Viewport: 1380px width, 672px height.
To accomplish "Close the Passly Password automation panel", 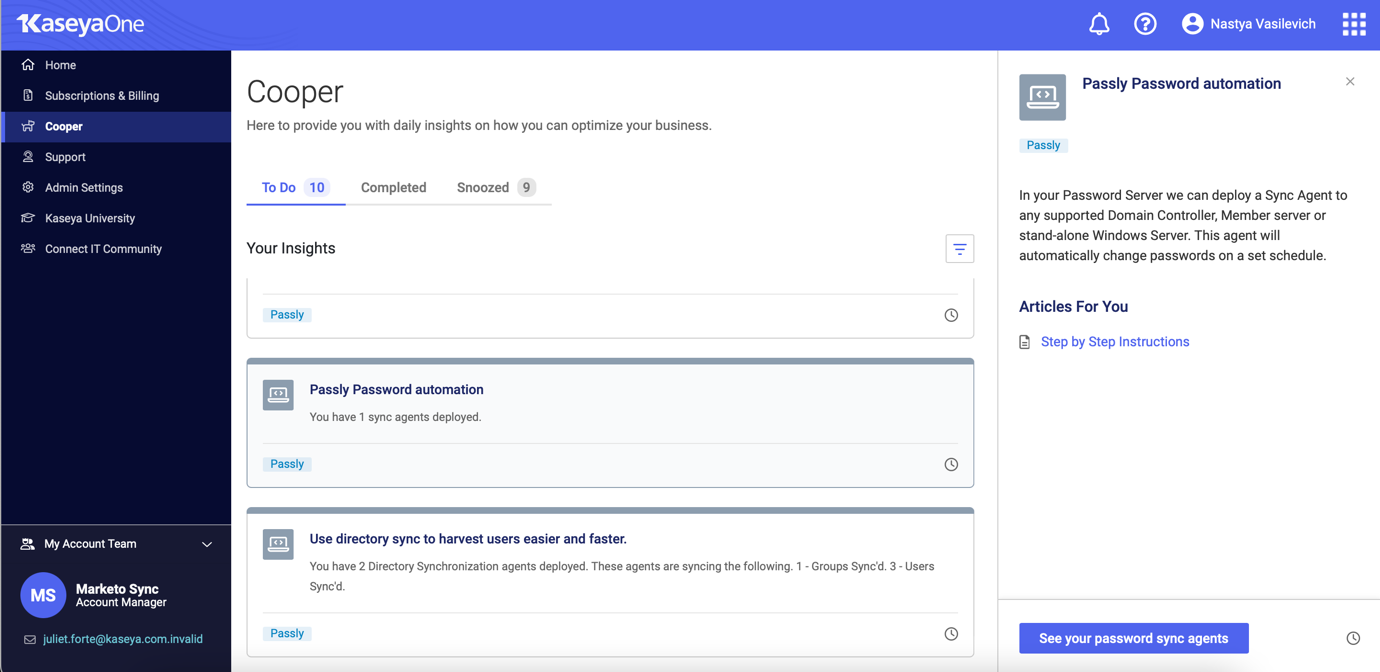I will (x=1349, y=82).
